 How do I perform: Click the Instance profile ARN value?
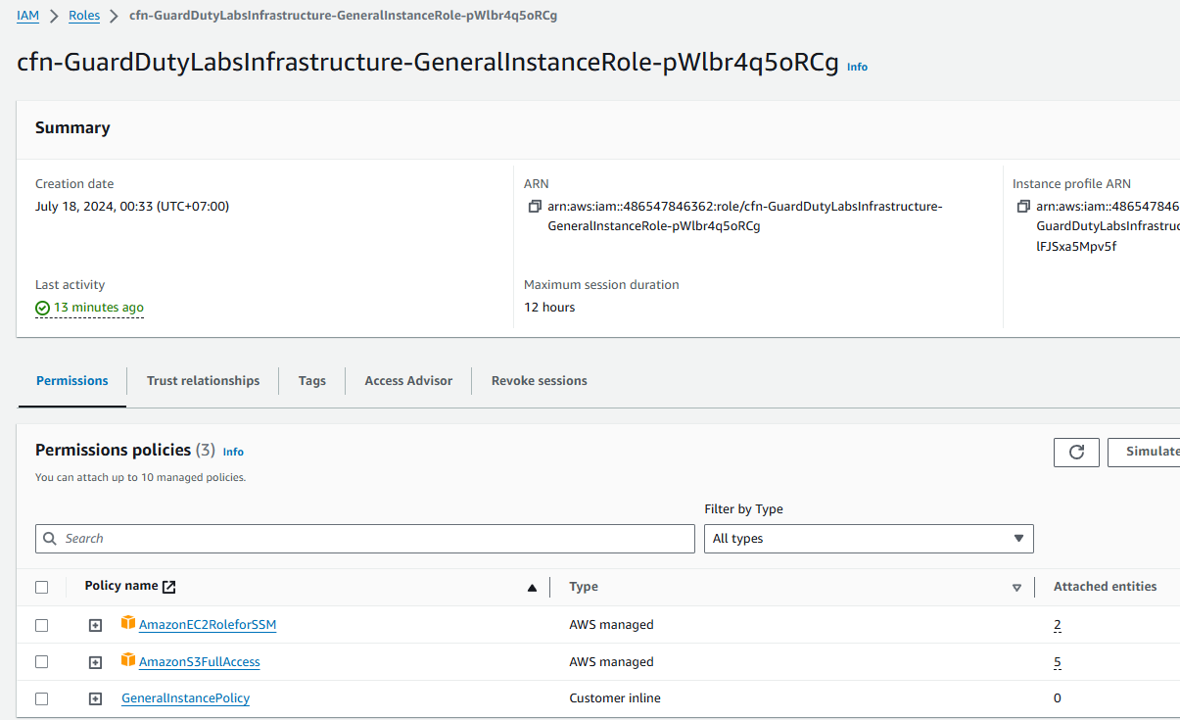[1108, 226]
